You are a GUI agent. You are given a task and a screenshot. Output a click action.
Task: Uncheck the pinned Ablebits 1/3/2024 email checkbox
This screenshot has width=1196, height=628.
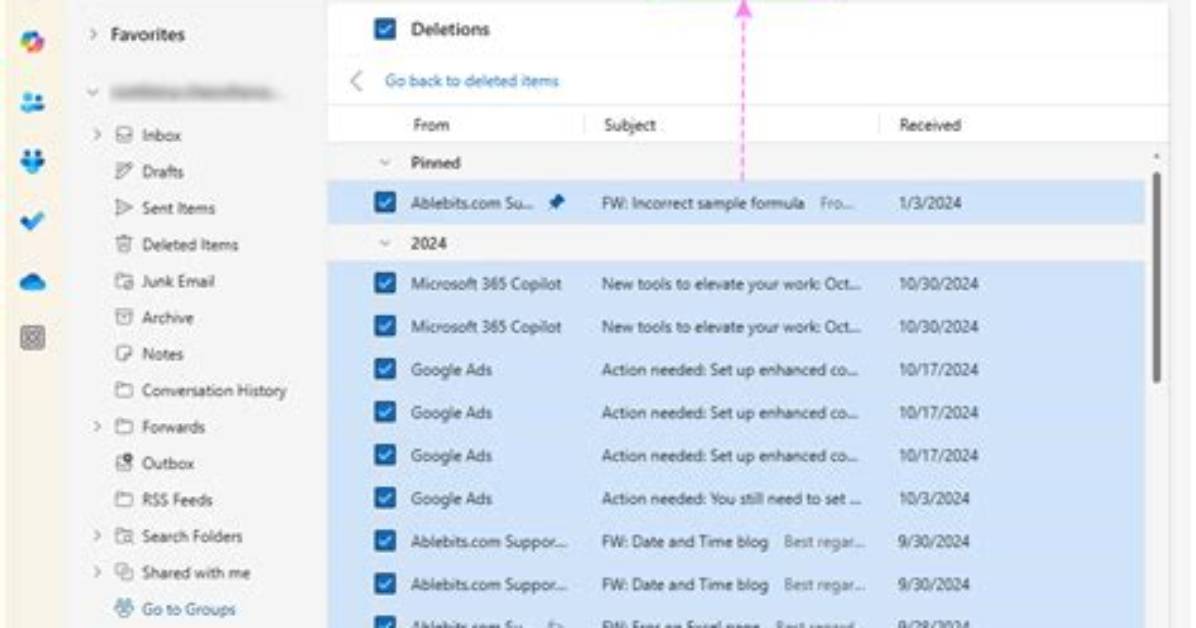(x=385, y=202)
